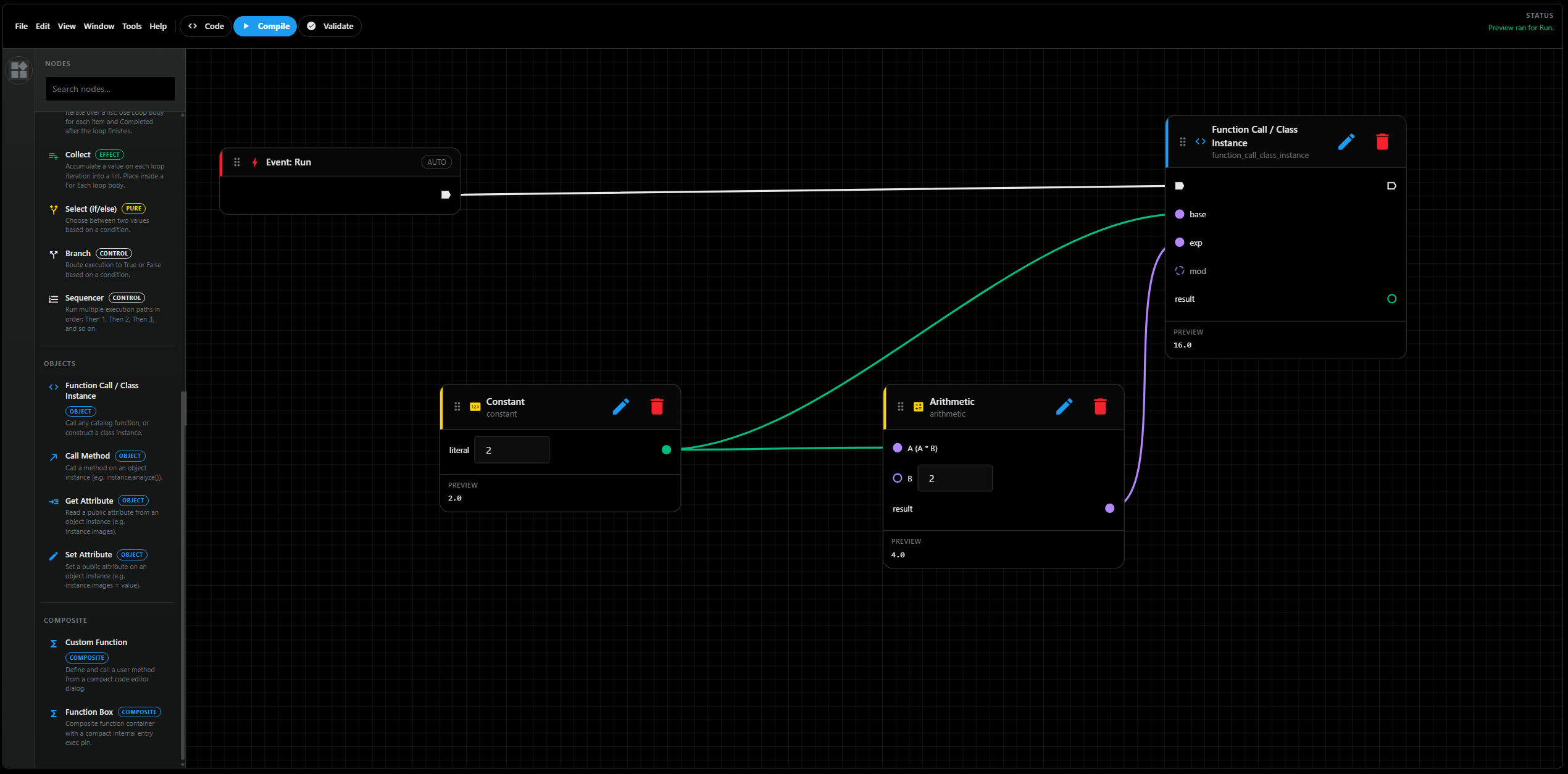Open the Tools menu

pyautogui.click(x=131, y=26)
